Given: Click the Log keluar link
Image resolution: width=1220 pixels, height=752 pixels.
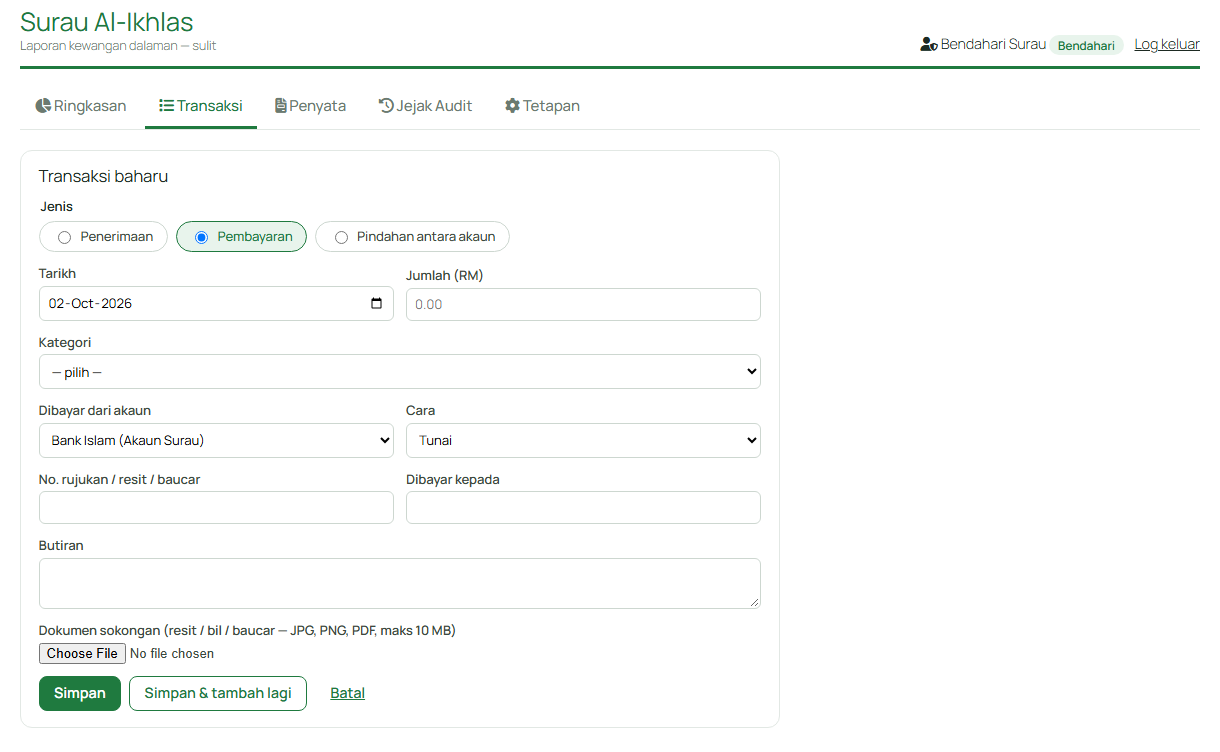Looking at the screenshot, I should tap(1167, 45).
